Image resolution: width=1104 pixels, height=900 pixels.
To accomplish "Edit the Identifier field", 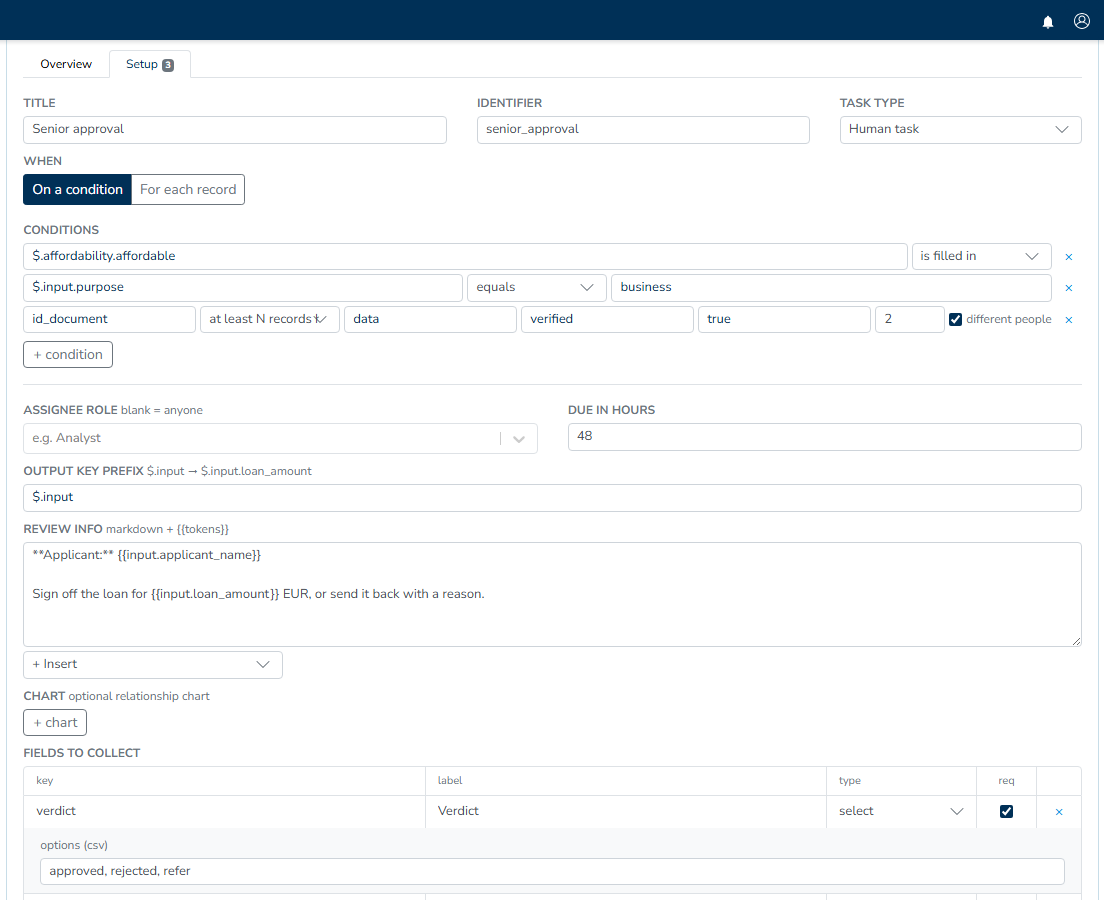I will click(643, 130).
